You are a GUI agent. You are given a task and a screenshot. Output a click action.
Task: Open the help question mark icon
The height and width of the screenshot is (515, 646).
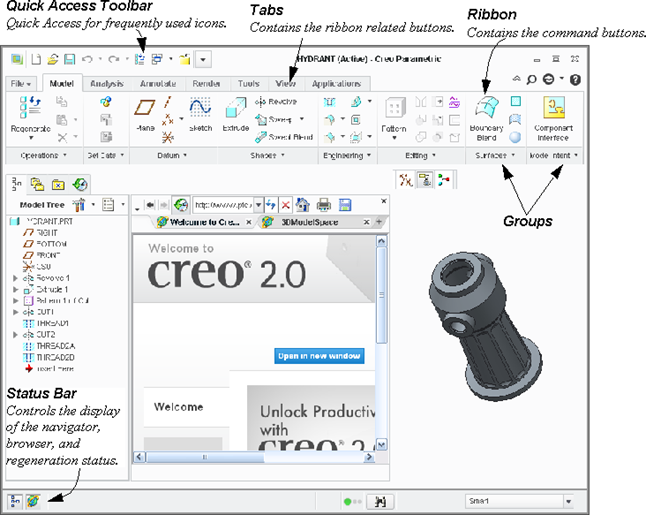575,80
